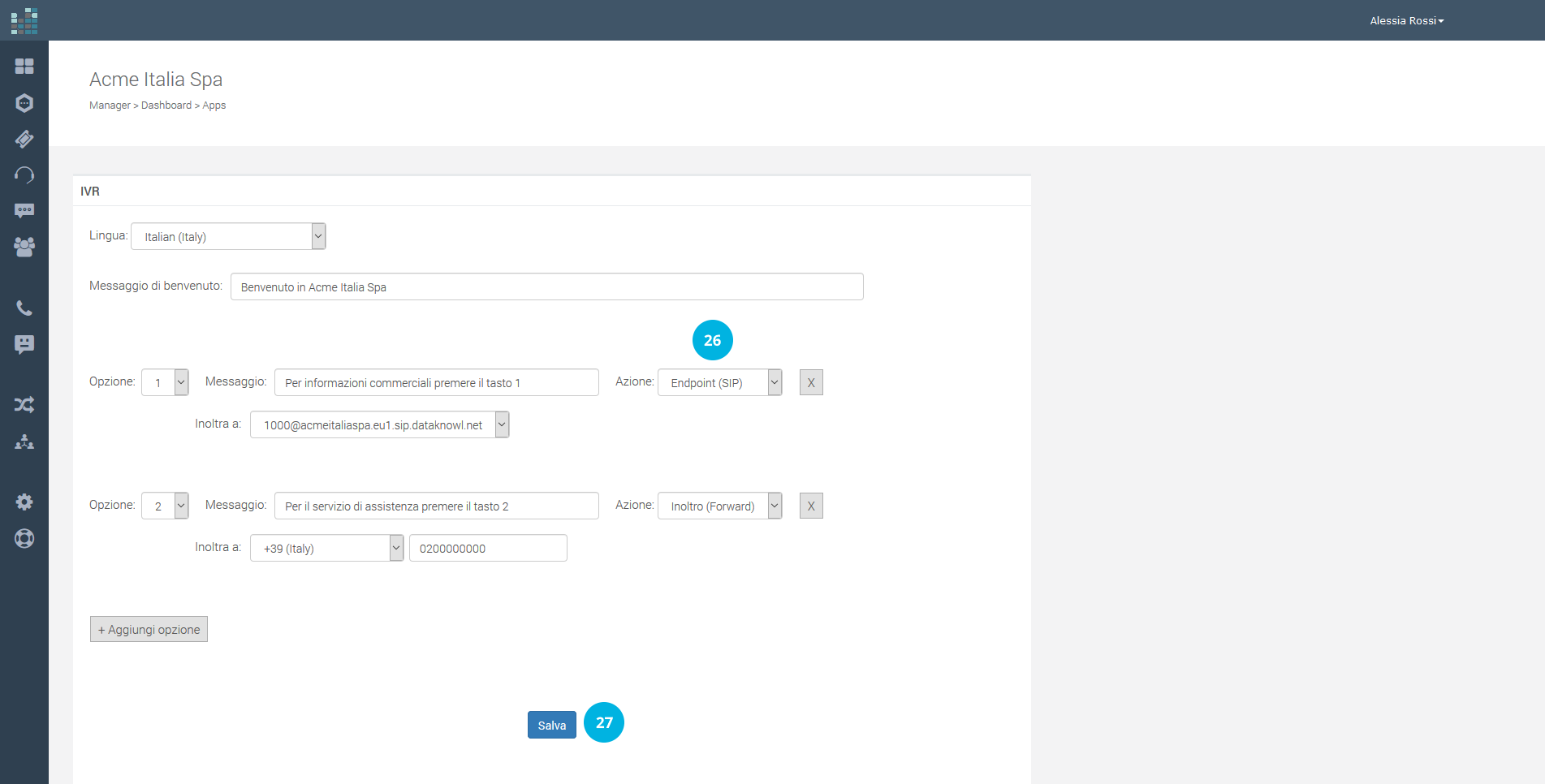The height and width of the screenshot is (784, 1545).
Task: Open the Alessia Rossi user menu
Action: pyautogui.click(x=1407, y=20)
